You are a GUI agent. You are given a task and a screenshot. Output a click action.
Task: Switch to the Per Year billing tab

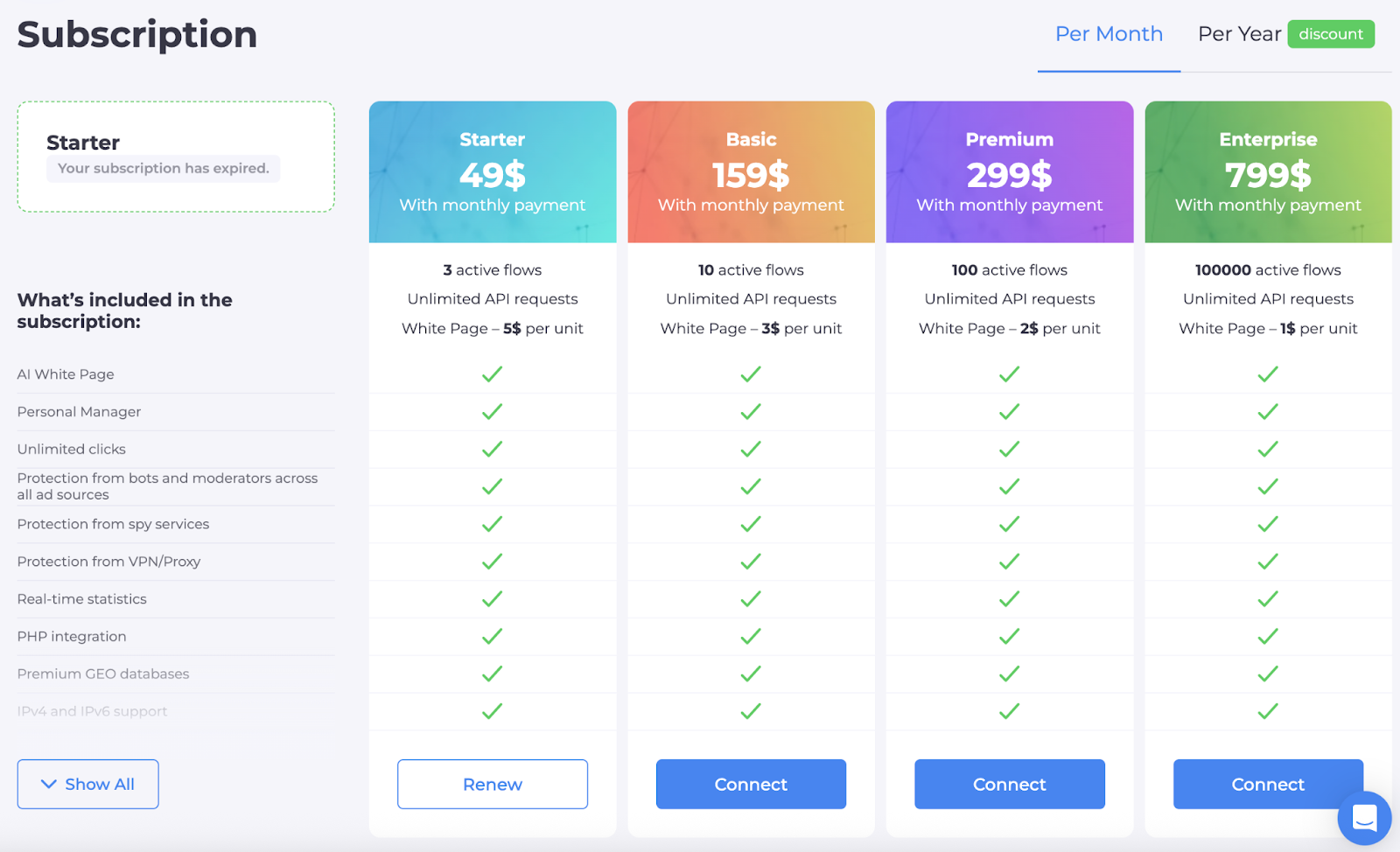(x=1239, y=34)
